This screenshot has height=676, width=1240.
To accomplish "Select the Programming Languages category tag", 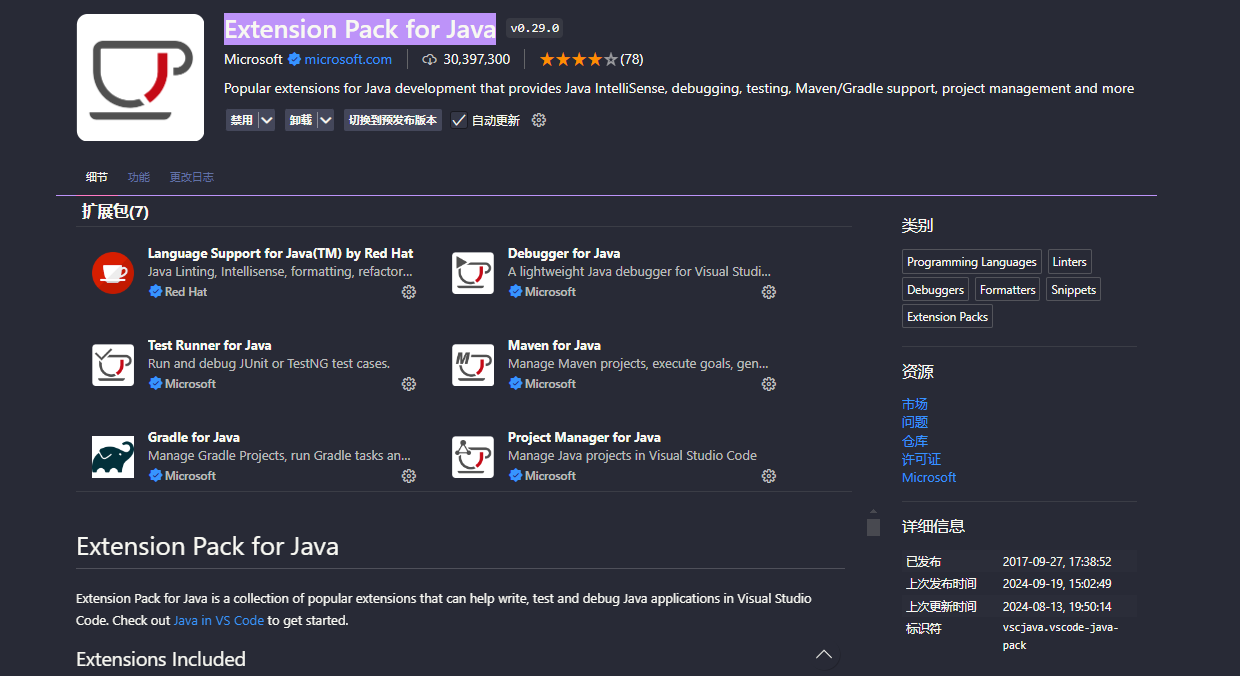I will pos(971,262).
